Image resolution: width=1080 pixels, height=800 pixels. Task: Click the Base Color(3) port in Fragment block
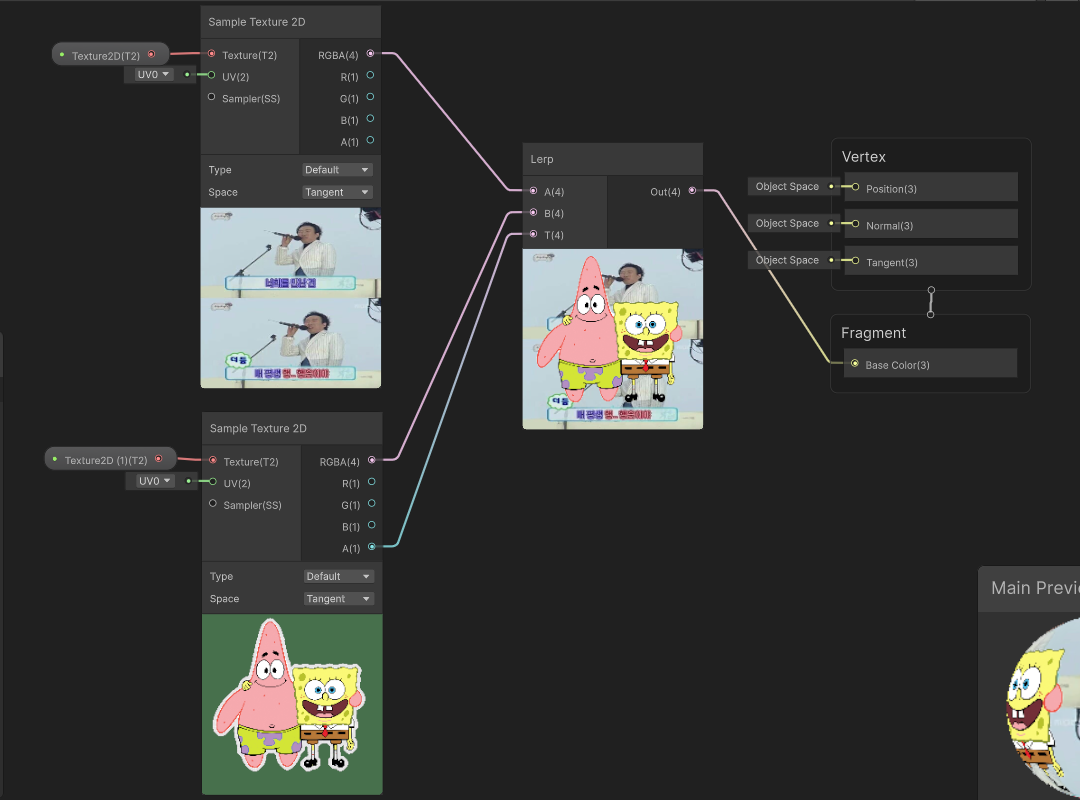pos(855,363)
